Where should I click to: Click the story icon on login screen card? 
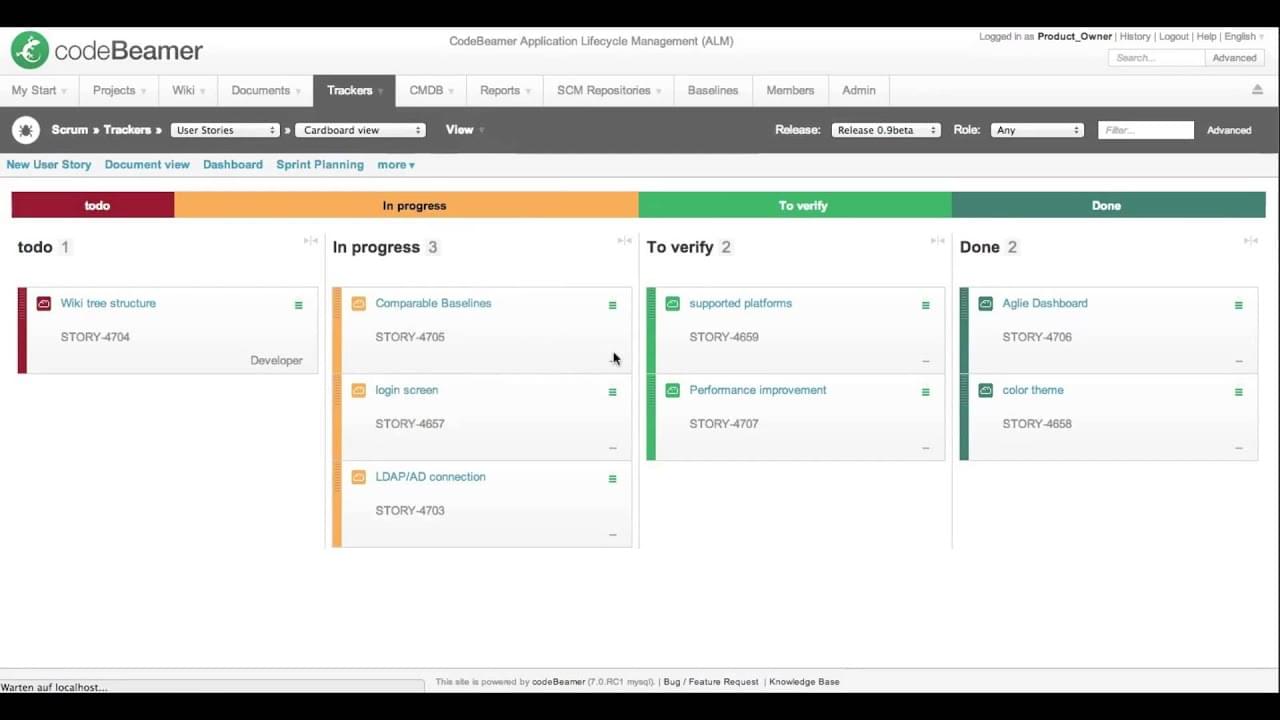pyautogui.click(x=359, y=391)
